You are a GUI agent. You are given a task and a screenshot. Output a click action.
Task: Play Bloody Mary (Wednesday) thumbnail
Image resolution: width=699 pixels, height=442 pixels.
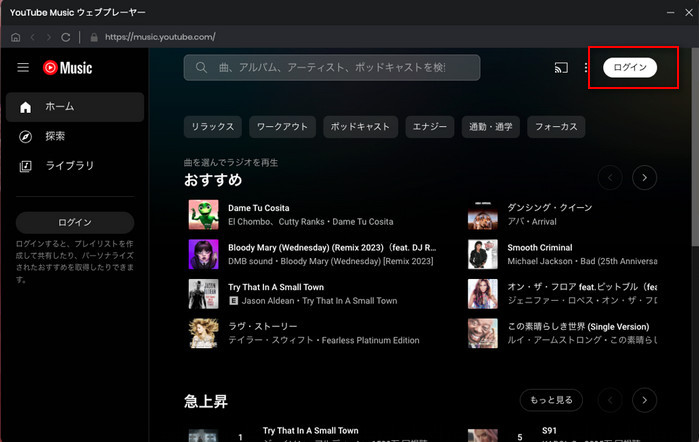click(203, 254)
